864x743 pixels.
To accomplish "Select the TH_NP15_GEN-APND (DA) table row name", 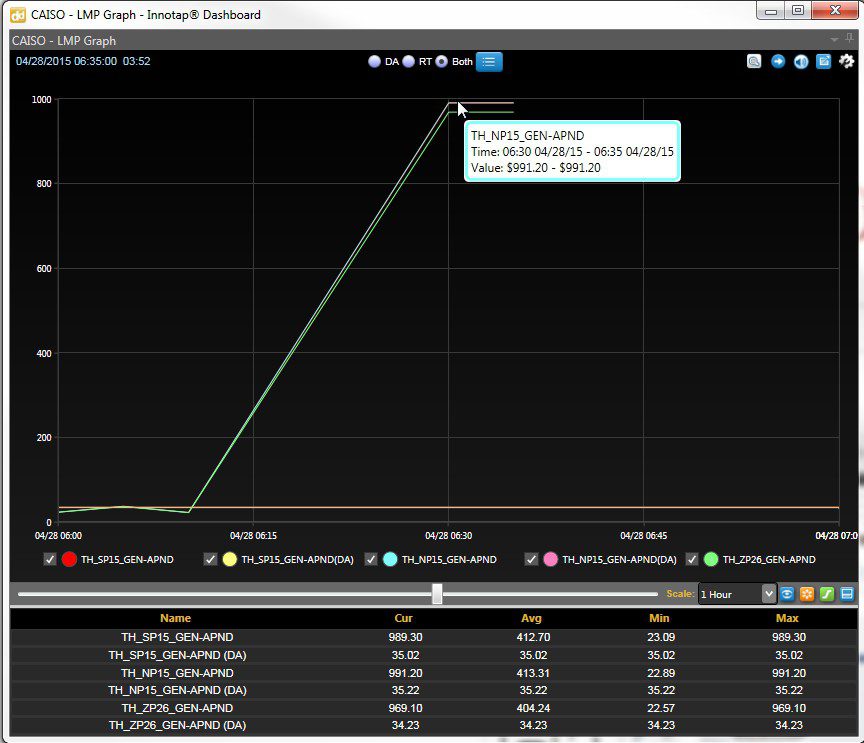I will click(177, 690).
